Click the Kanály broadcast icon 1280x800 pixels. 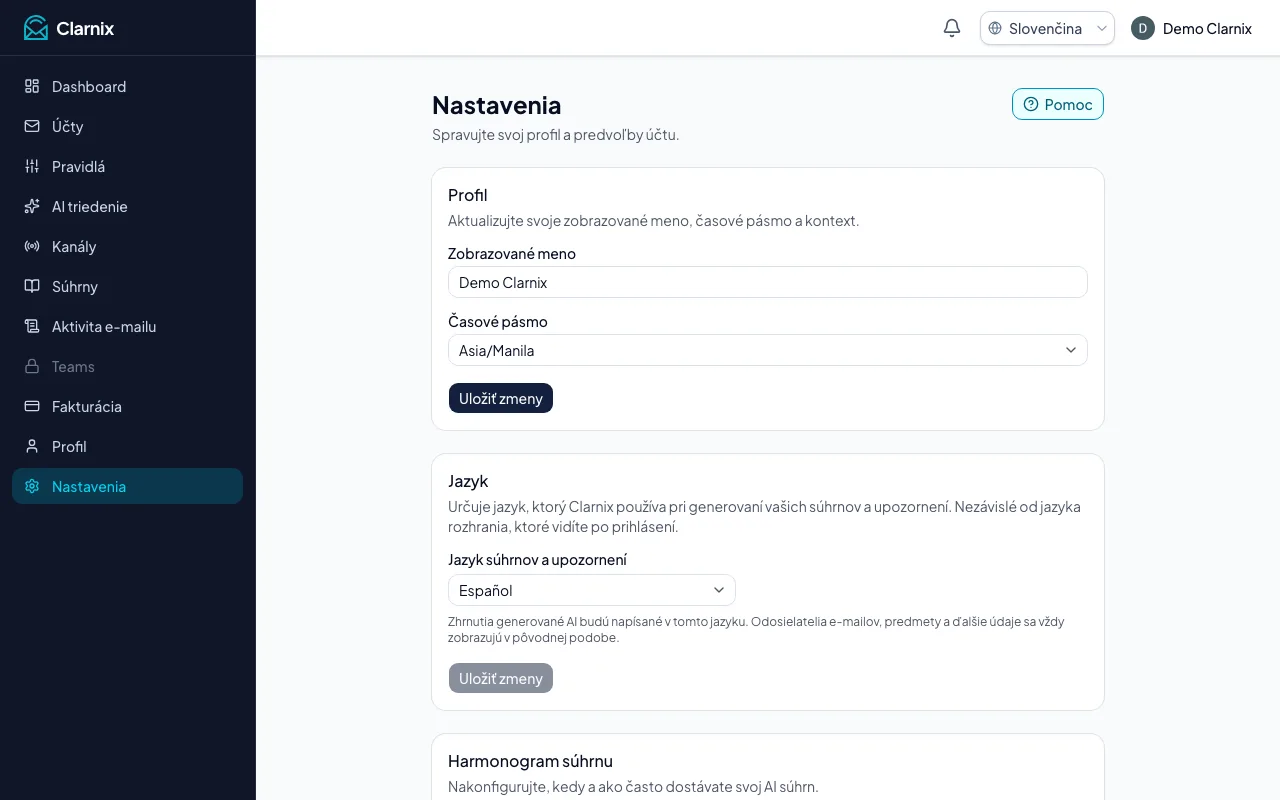32,246
